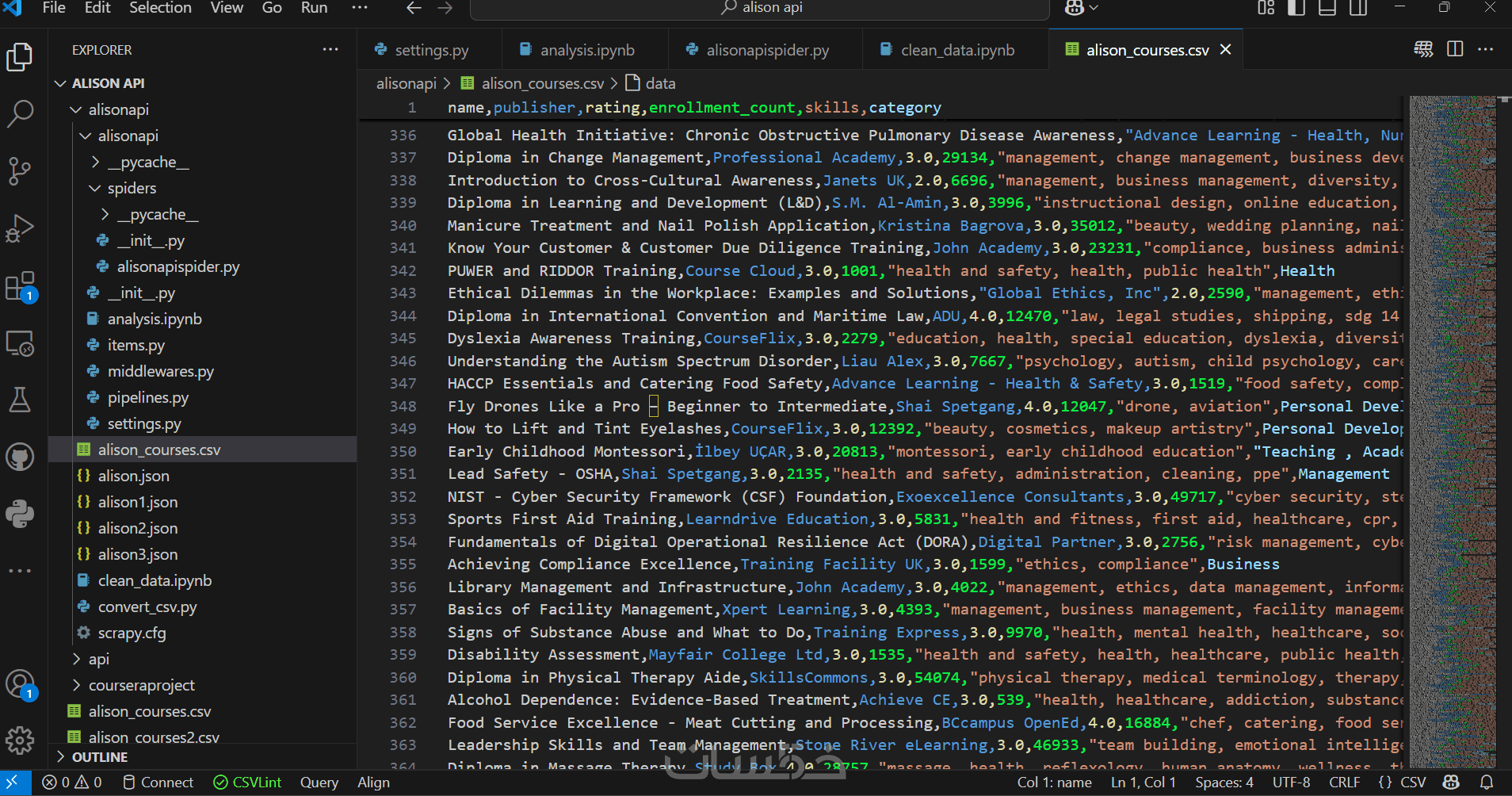Toggle the secondary side bar
The width and height of the screenshot is (1512, 796).
click(x=1358, y=8)
